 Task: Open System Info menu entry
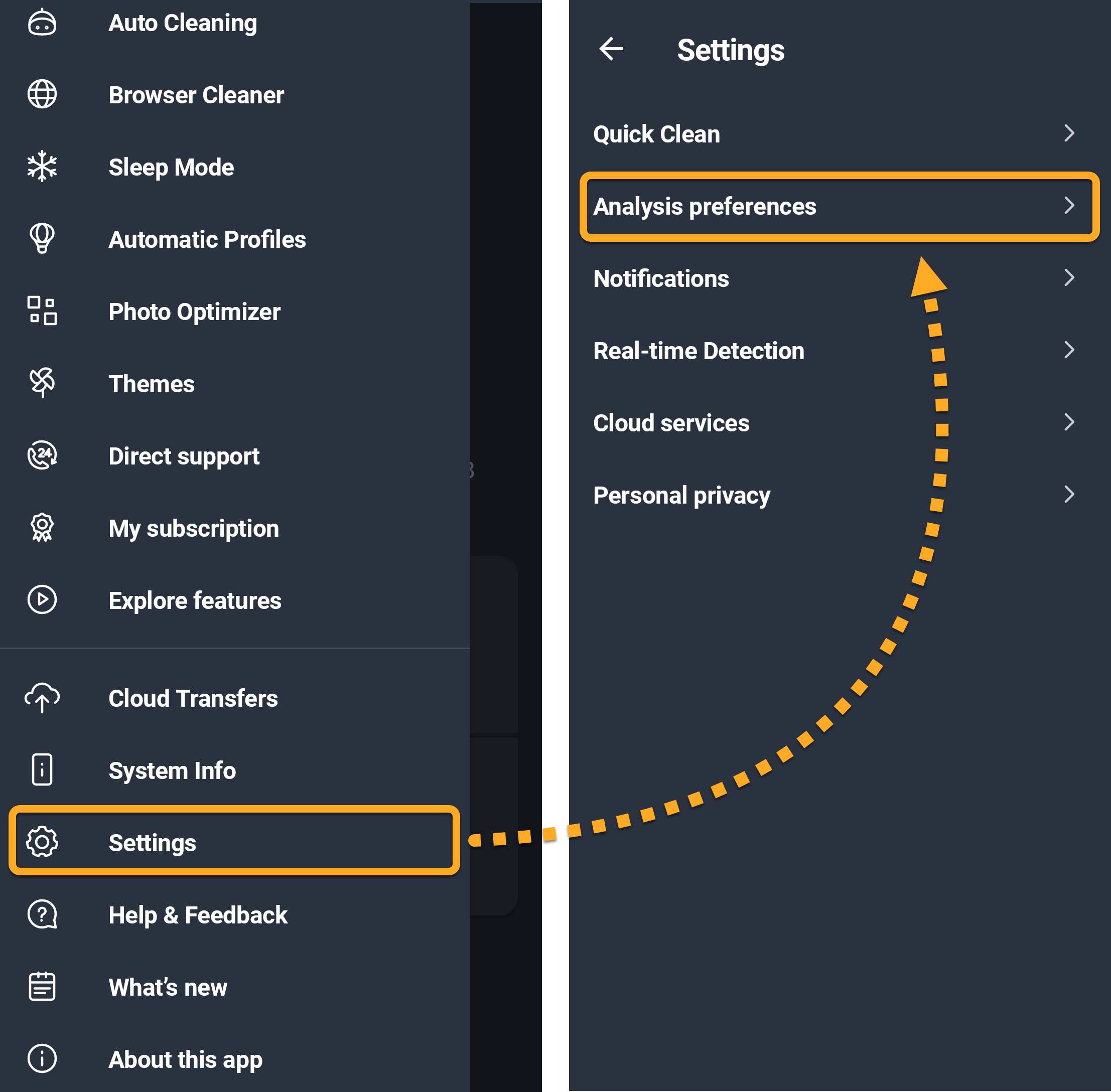pyautogui.click(x=172, y=770)
